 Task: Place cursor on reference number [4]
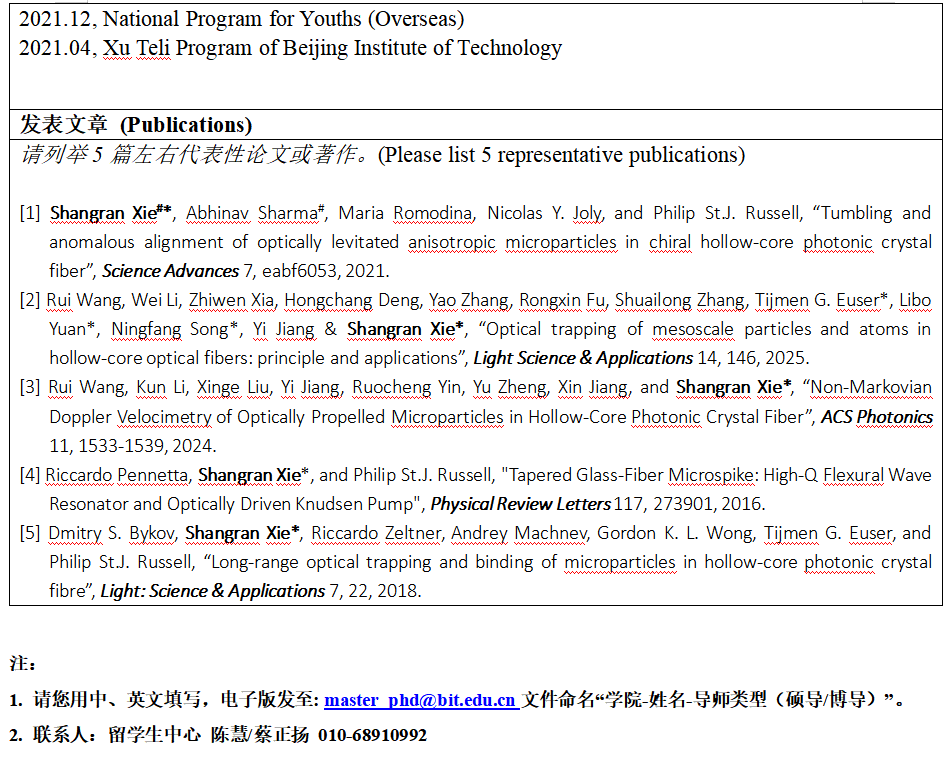[31, 475]
